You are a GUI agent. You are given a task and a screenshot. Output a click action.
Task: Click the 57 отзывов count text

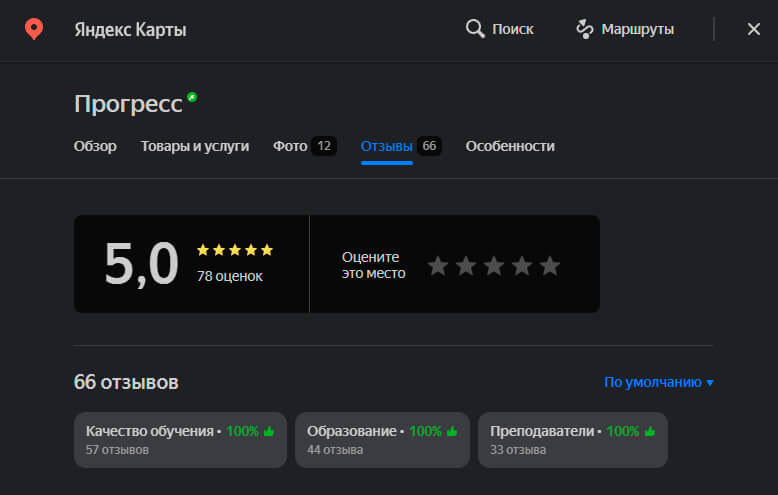pyautogui.click(x=117, y=450)
